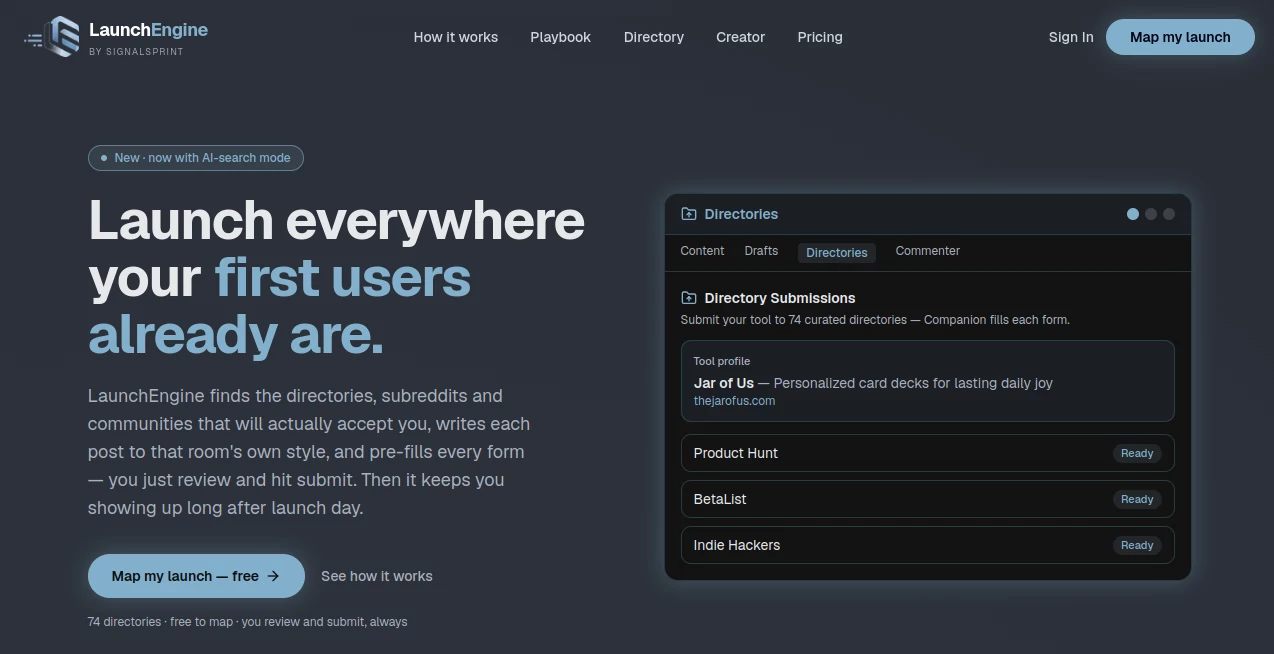Switch to the Content tab
Screen dimensions: 1274x654
702,251
